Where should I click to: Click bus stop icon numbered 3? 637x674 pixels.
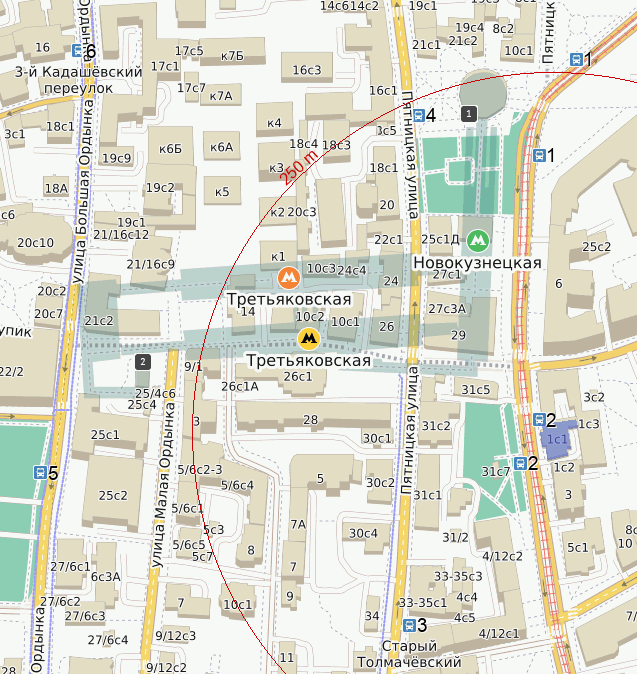409,626
